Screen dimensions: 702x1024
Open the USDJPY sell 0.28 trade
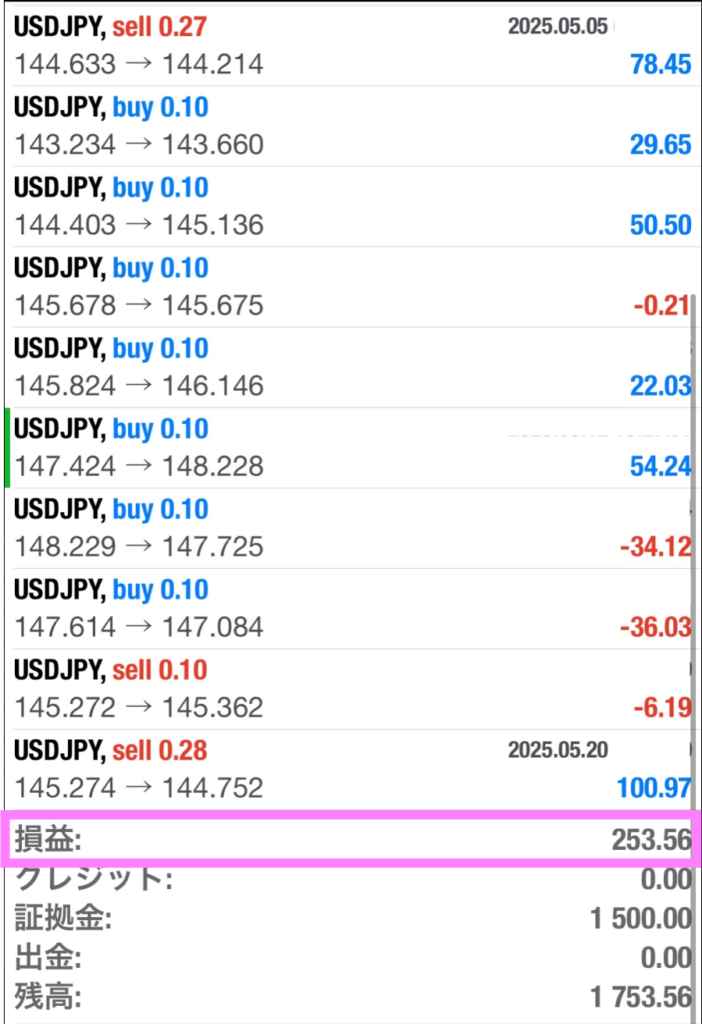coord(351,769)
